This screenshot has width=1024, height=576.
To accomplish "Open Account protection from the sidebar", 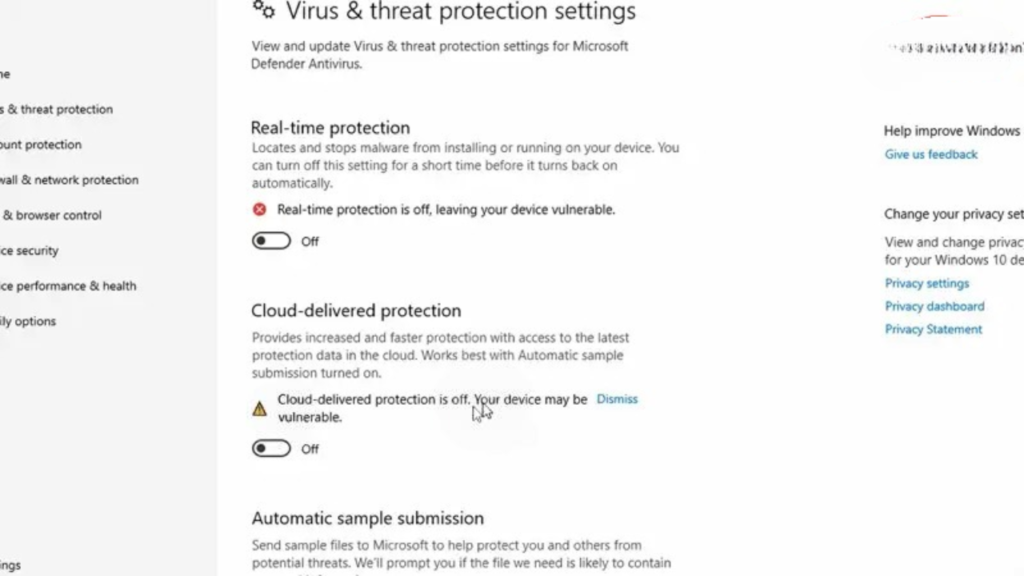I will coord(42,145).
